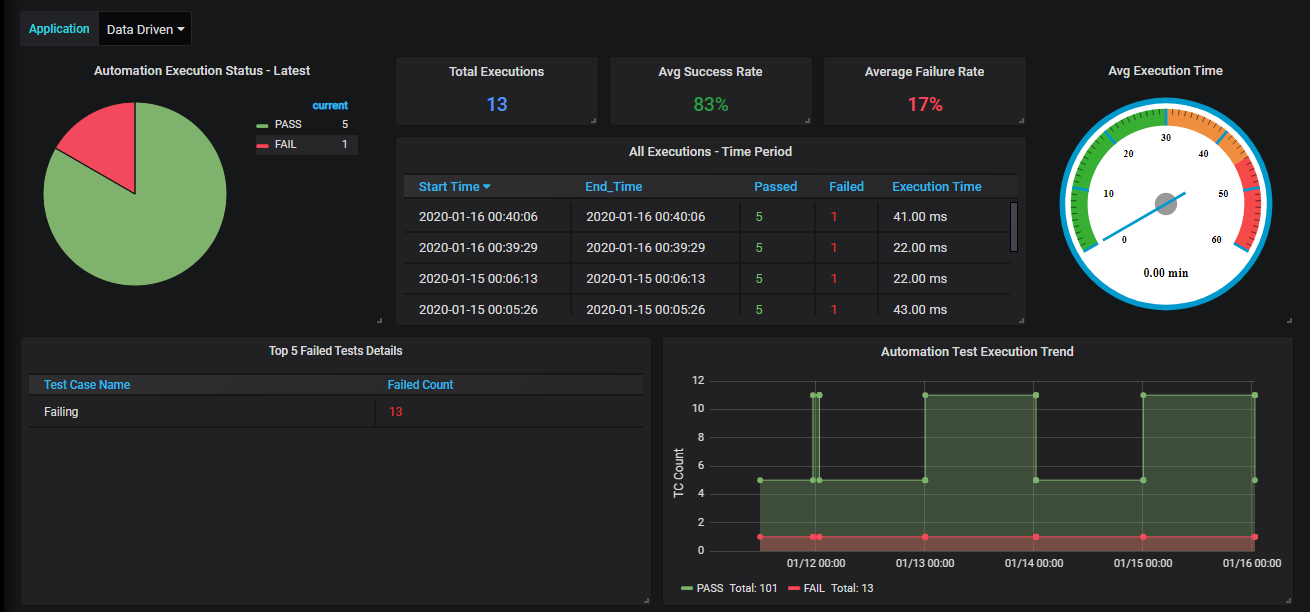Image resolution: width=1310 pixels, height=612 pixels.
Task: Click start time 2020-01-15 00:06:13 cell
Action: tap(487, 279)
